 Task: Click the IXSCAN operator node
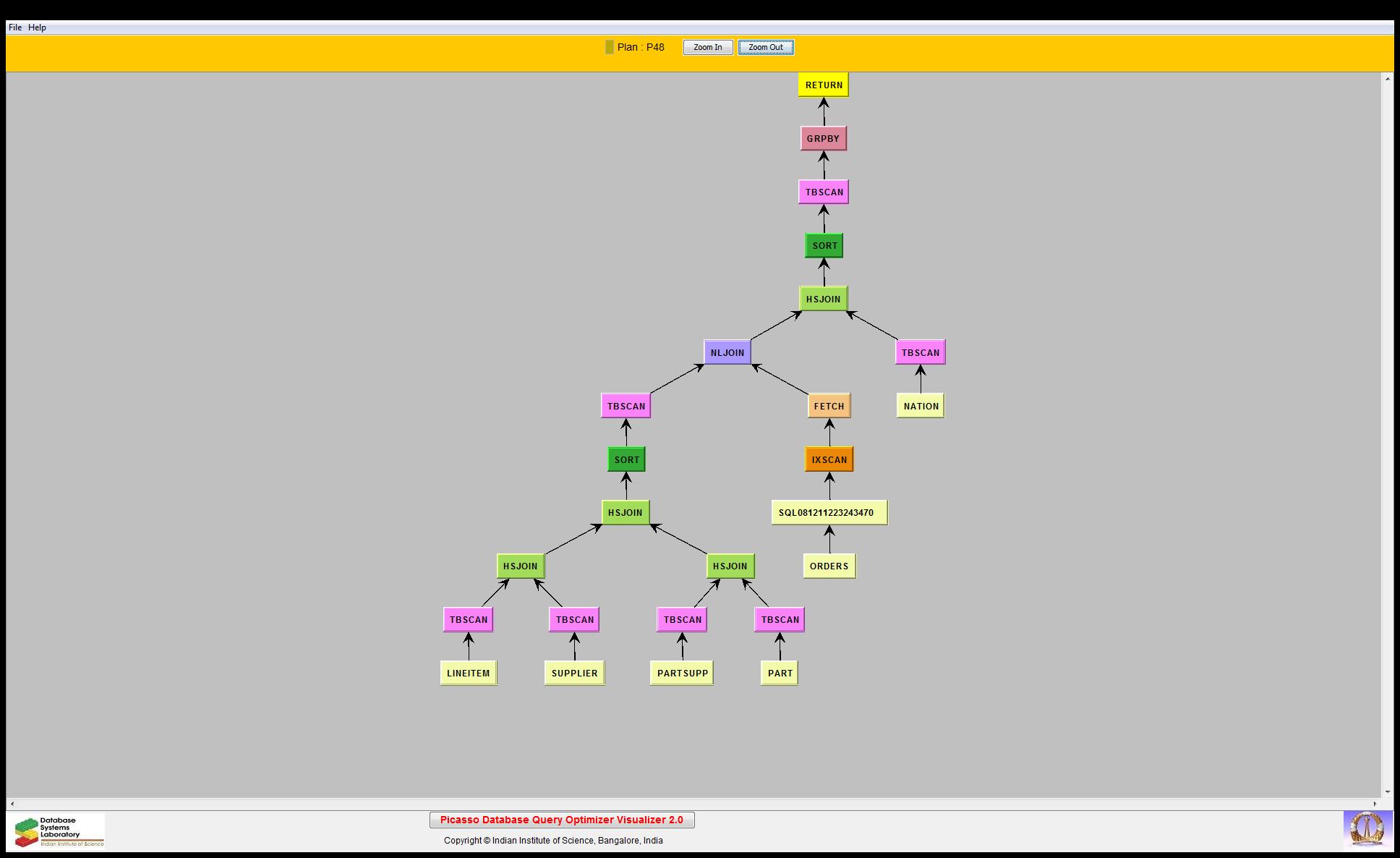829,459
